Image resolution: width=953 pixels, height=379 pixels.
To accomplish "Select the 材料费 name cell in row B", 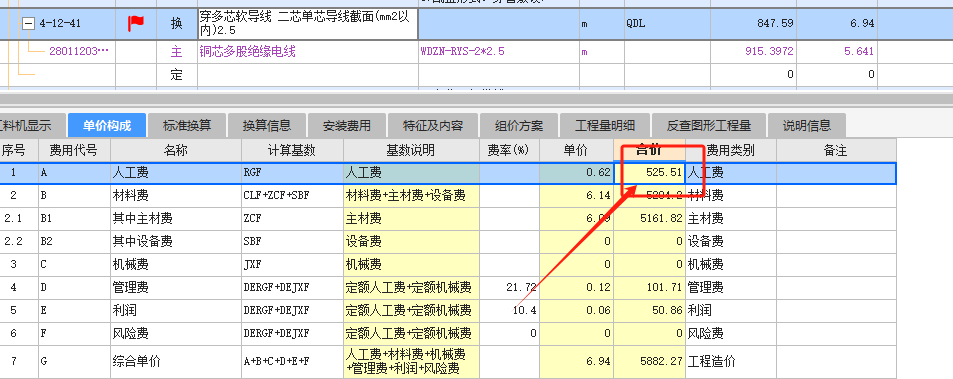I will [176, 196].
